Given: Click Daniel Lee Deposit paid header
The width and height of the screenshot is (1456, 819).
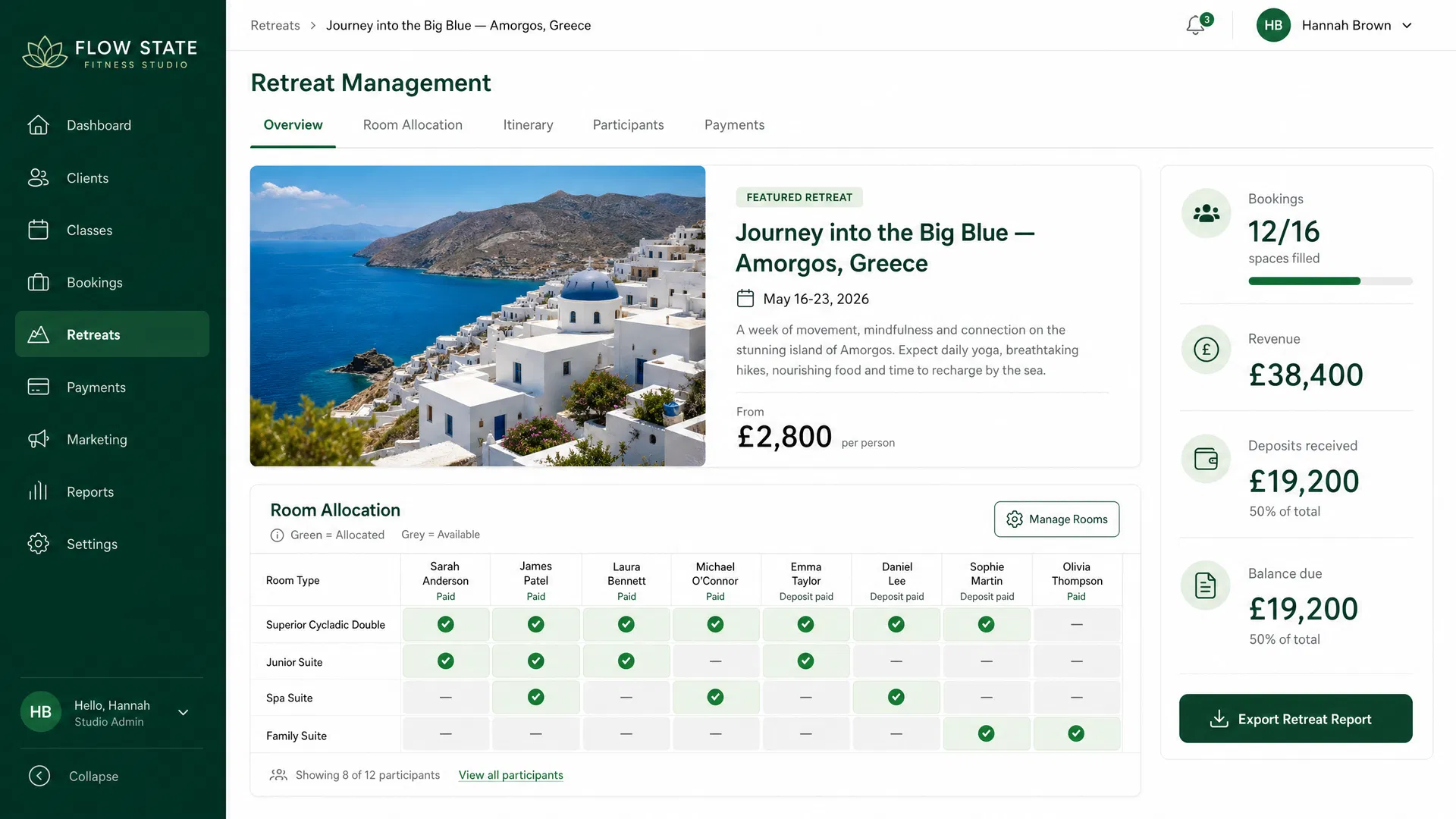Looking at the screenshot, I should coord(896,581).
